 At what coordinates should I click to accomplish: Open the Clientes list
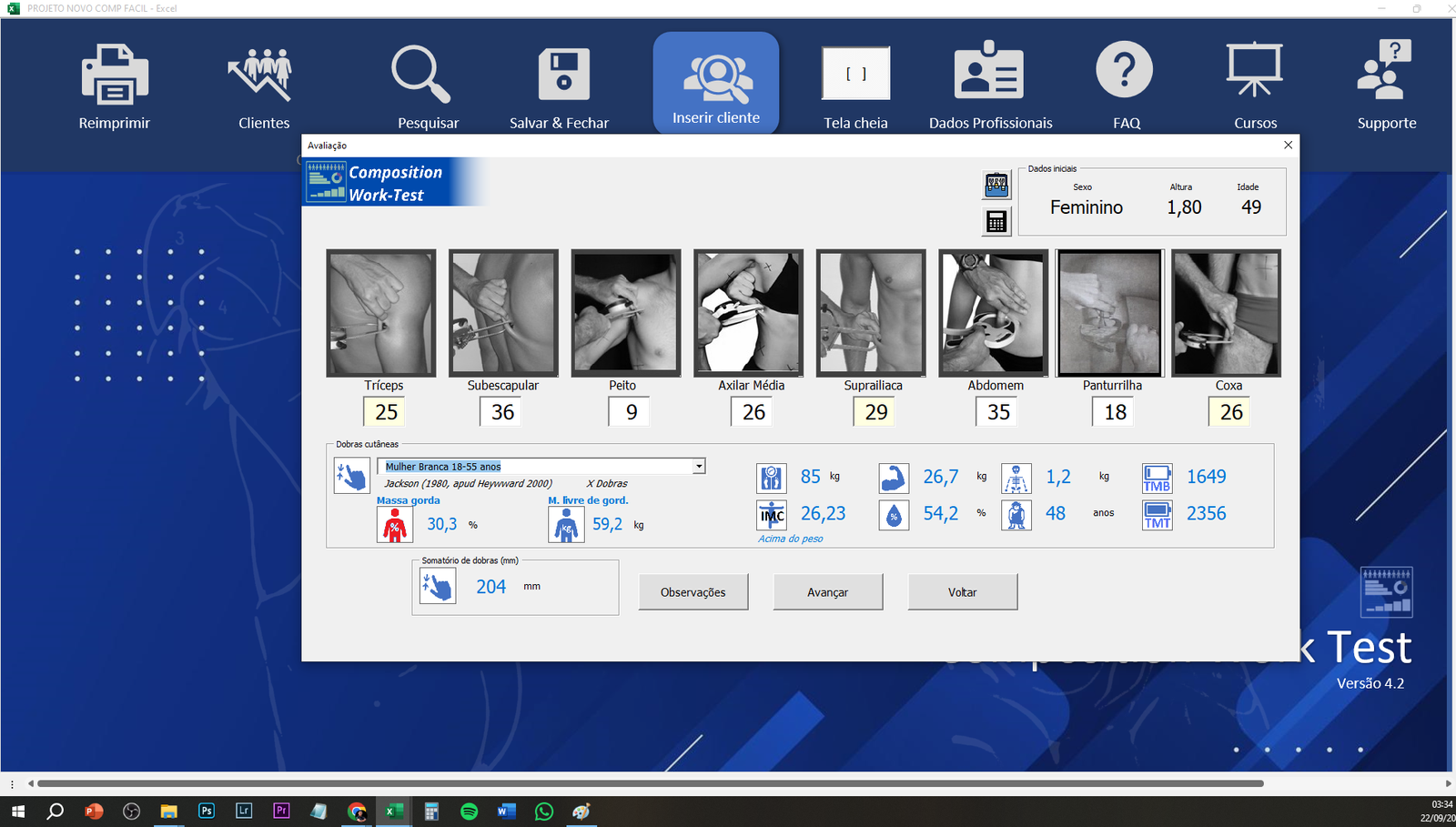[263, 75]
